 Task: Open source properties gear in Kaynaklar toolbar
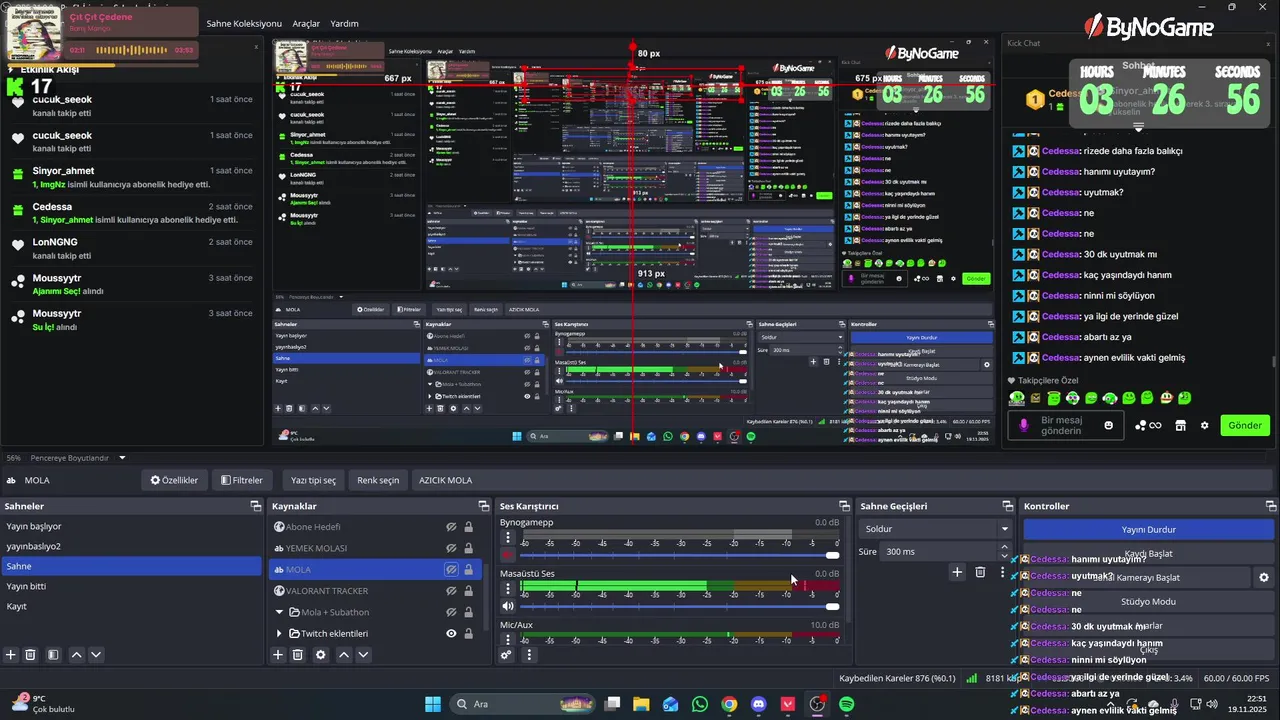(x=321, y=654)
